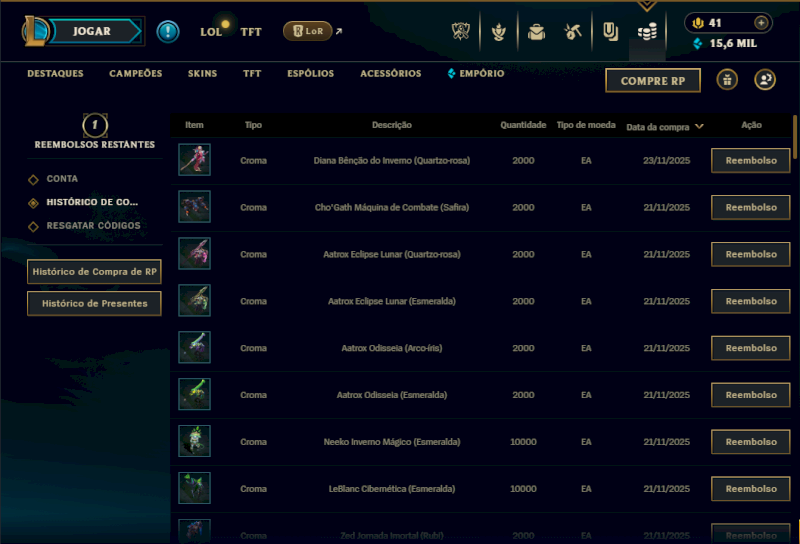Select the TFT game tab in header
800x544 pixels.
pyautogui.click(x=251, y=32)
